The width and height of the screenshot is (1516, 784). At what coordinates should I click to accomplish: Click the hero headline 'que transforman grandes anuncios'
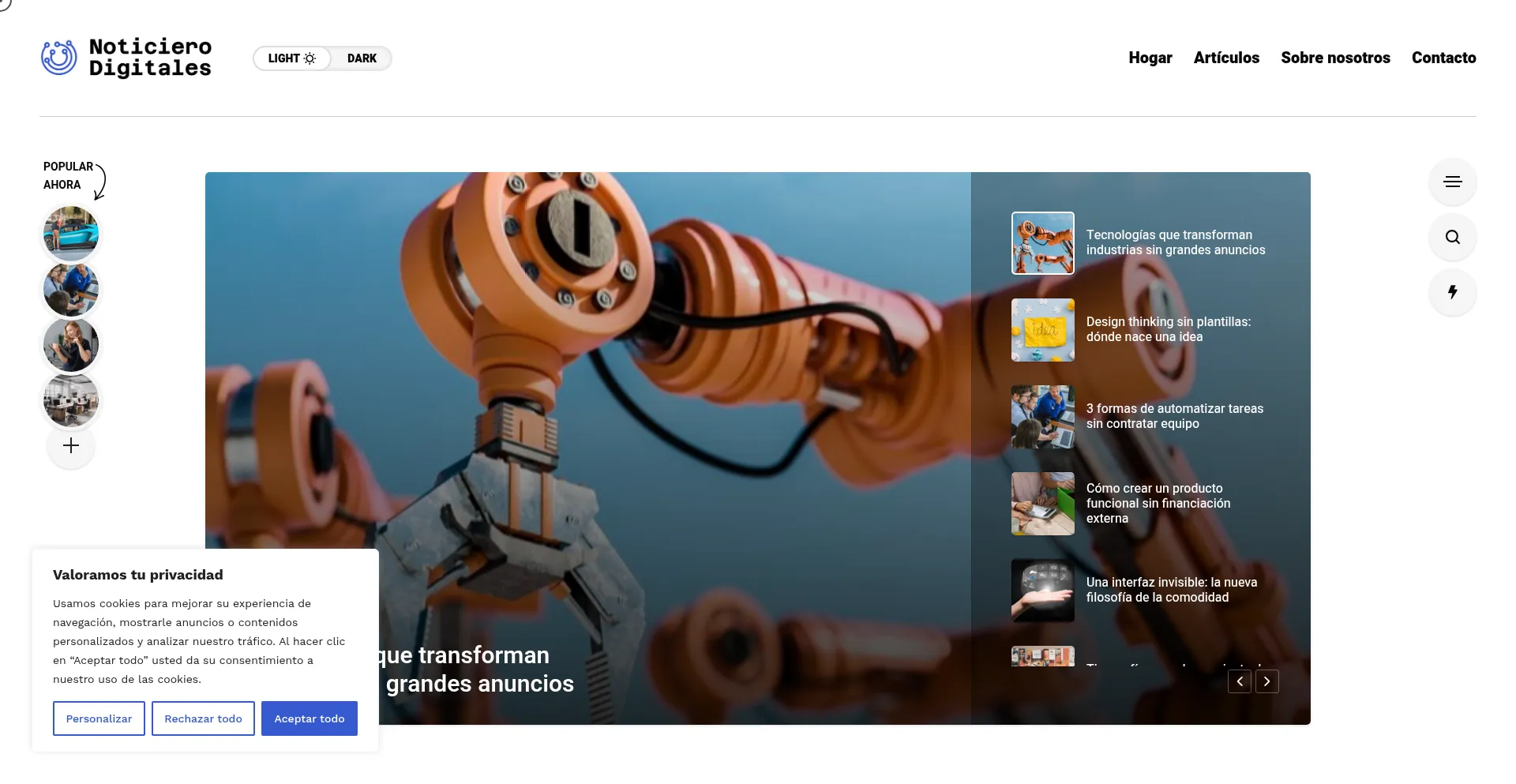point(477,670)
